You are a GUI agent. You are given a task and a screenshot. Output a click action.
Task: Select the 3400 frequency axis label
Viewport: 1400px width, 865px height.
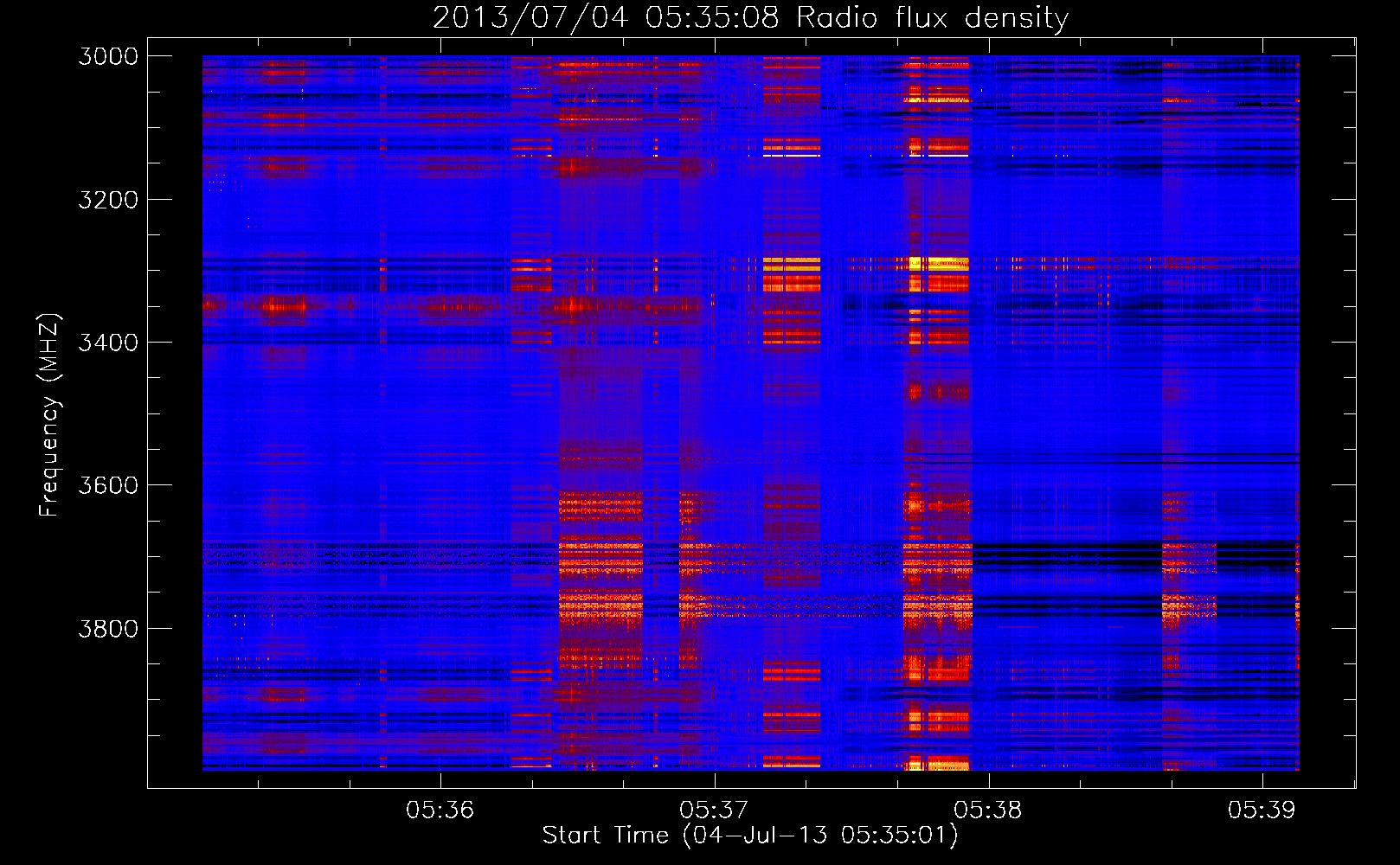(x=108, y=343)
